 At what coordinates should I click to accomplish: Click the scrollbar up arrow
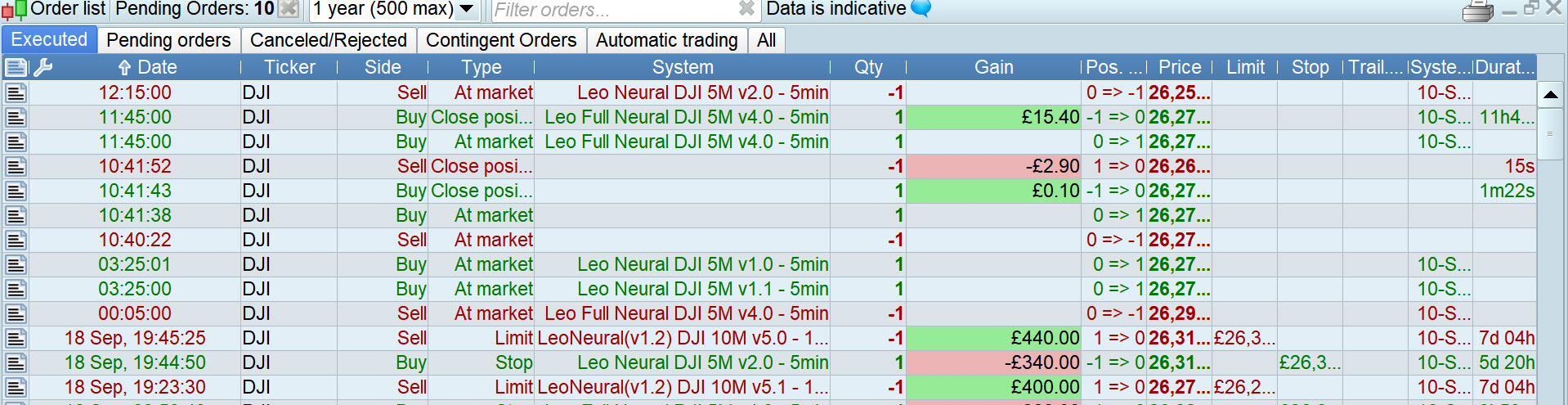pos(1550,94)
